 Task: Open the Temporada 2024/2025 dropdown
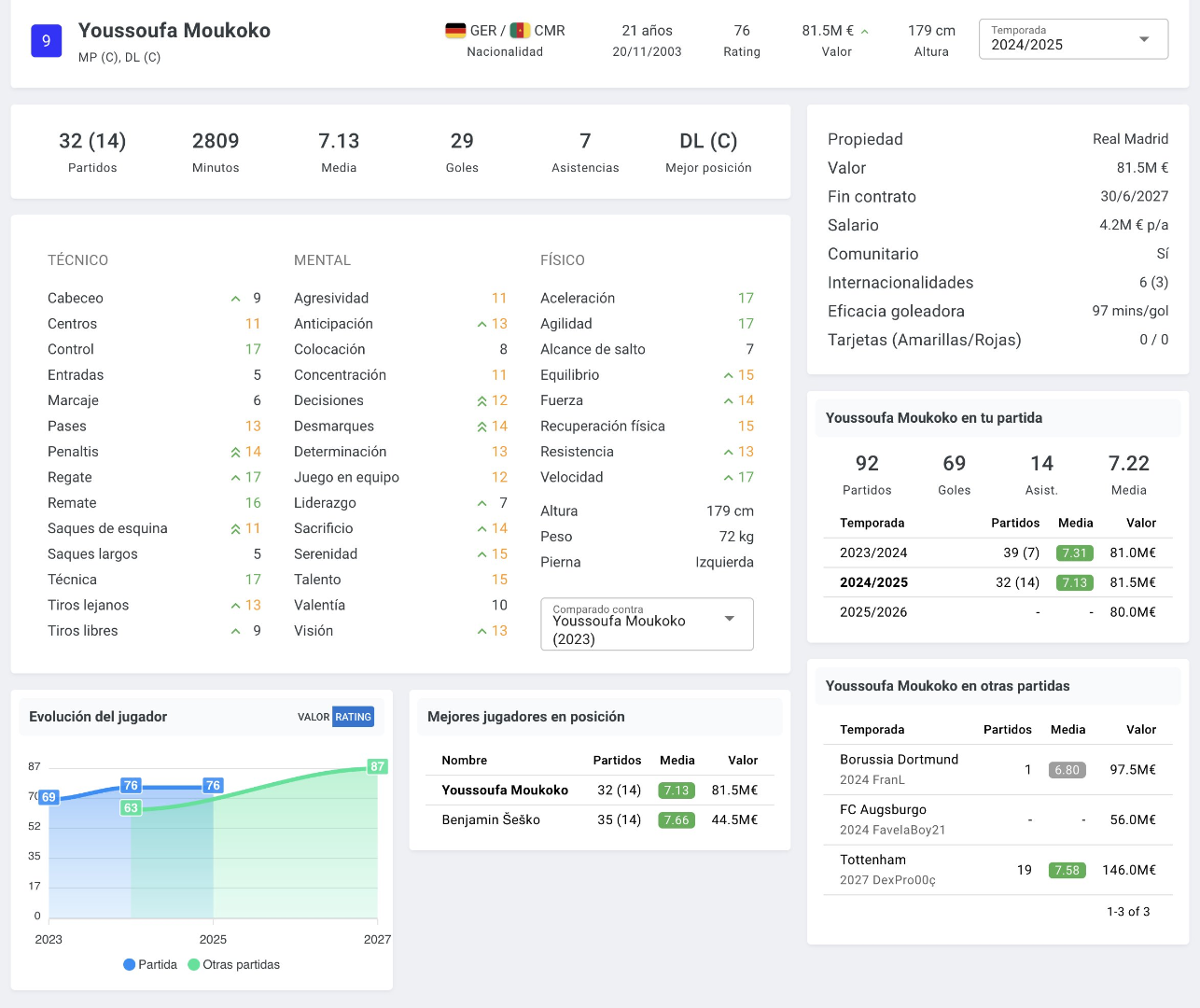pyautogui.click(x=1073, y=39)
